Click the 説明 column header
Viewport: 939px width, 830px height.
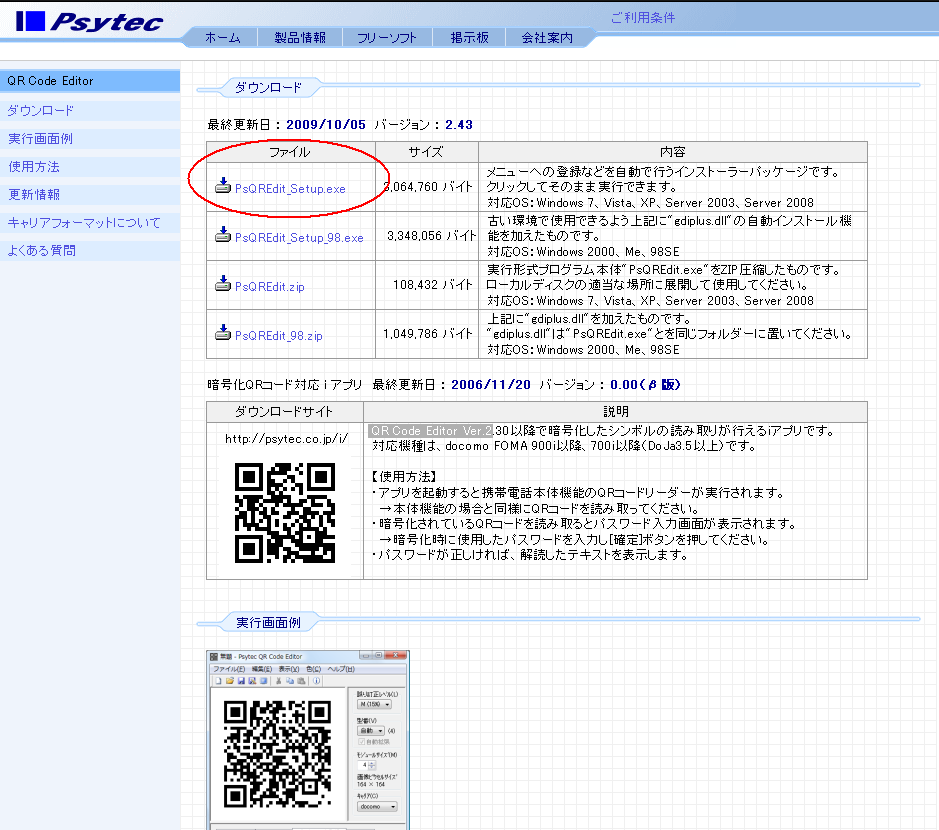pos(616,412)
